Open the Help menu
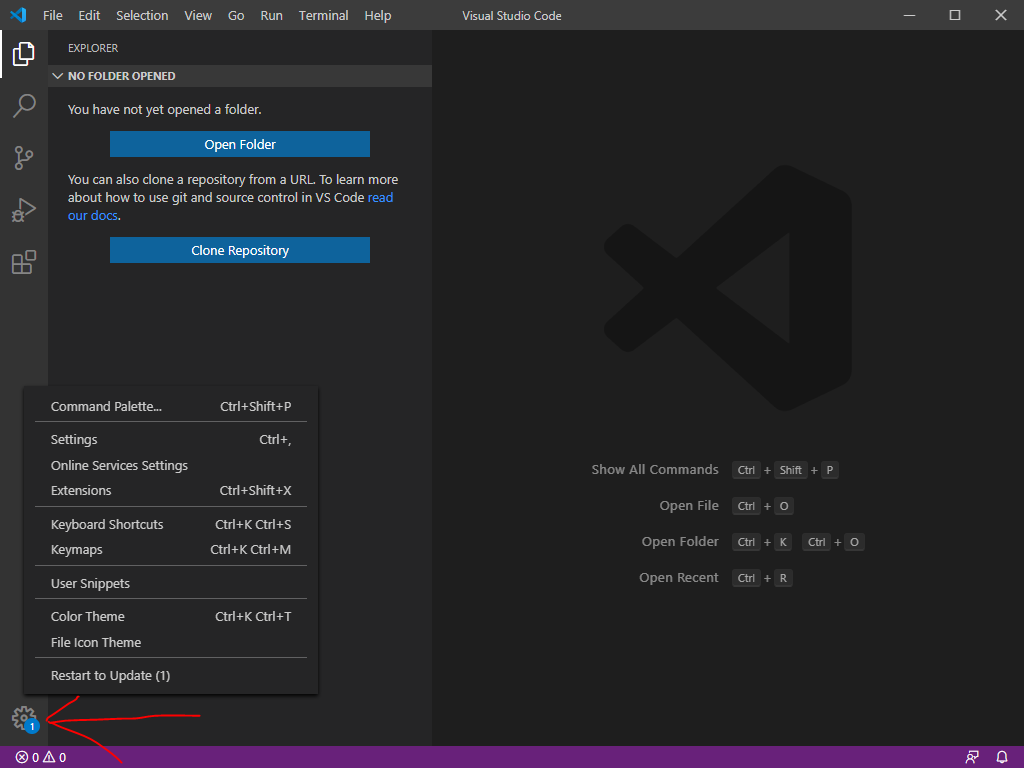The image size is (1024, 768). pyautogui.click(x=377, y=15)
